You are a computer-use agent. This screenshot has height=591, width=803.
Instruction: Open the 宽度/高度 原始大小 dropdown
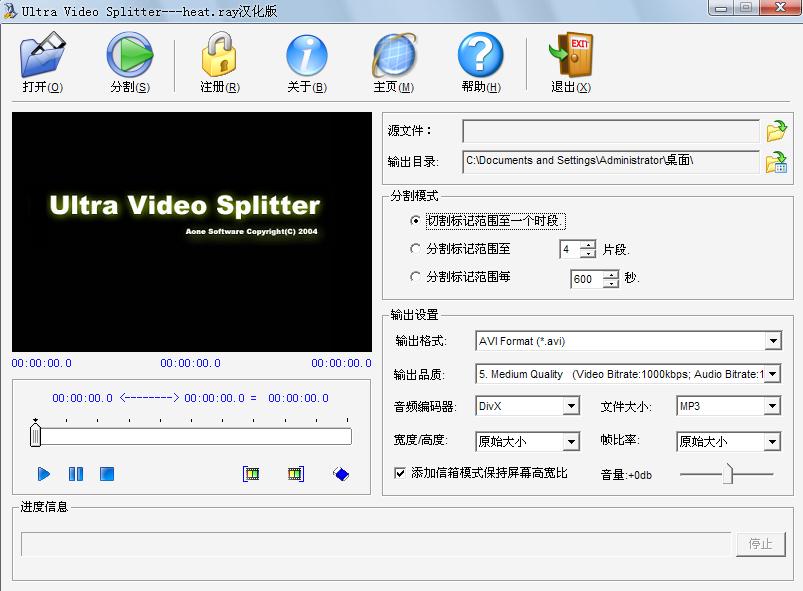(572, 442)
